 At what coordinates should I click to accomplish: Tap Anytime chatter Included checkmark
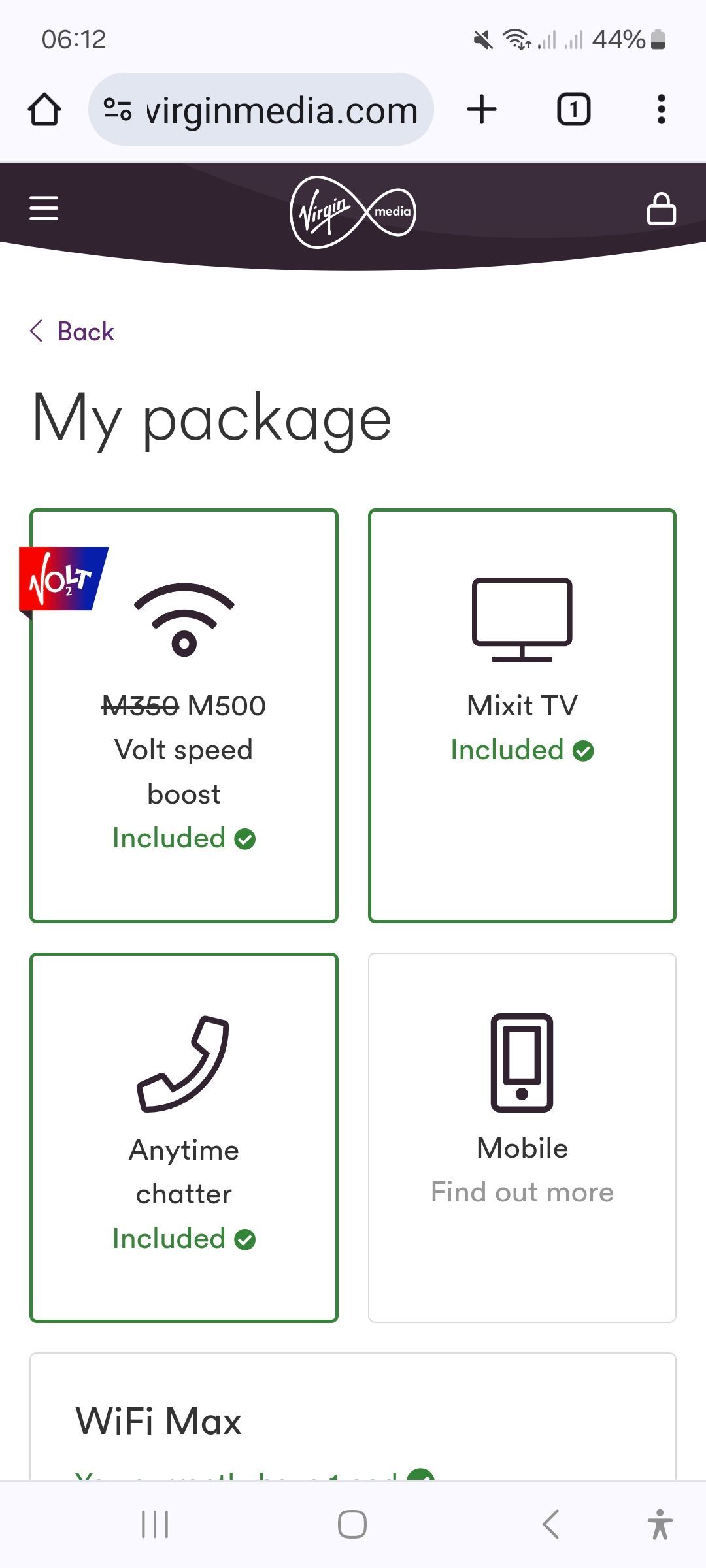[x=245, y=1239]
